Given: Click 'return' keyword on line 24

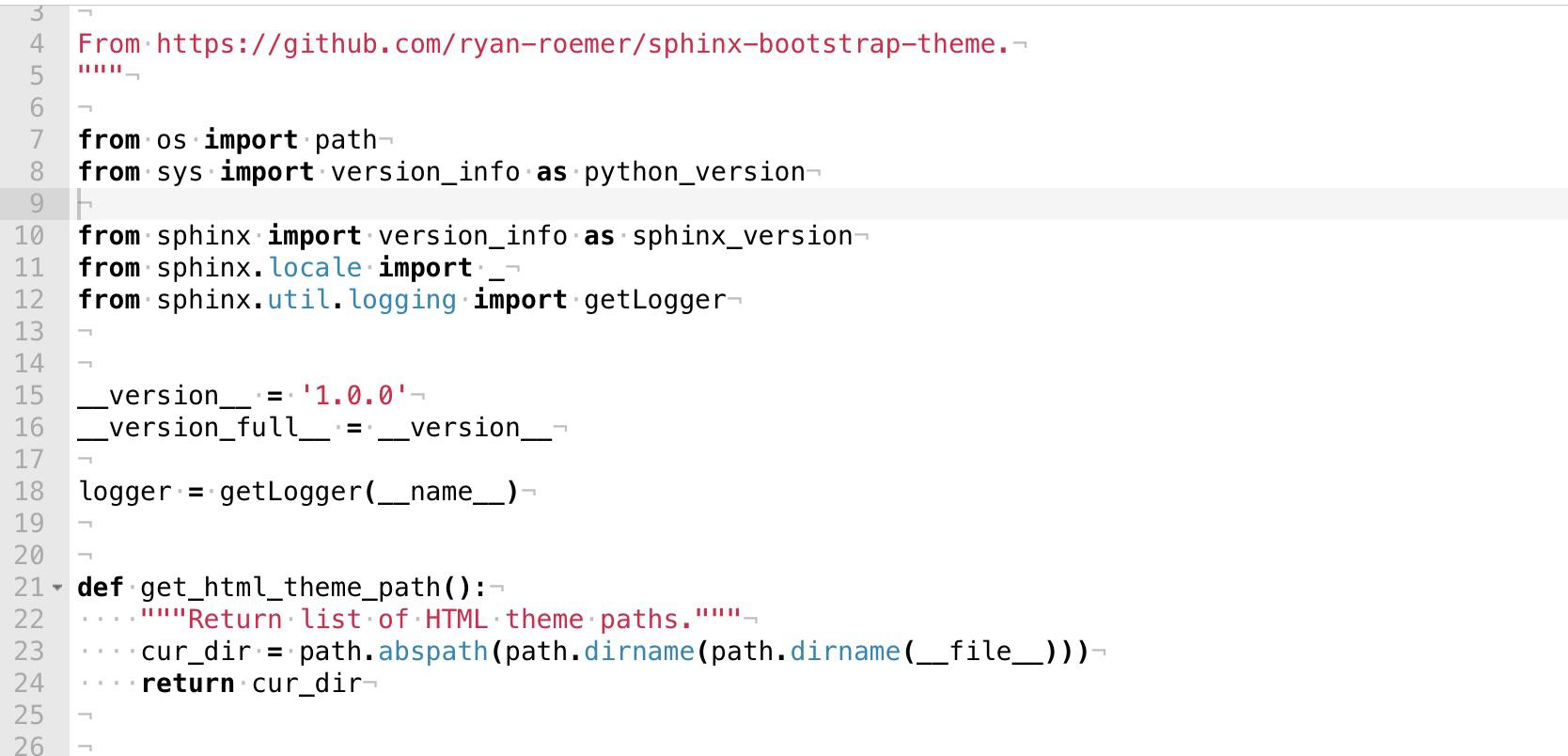Looking at the screenshot, I should pos(188,684).
